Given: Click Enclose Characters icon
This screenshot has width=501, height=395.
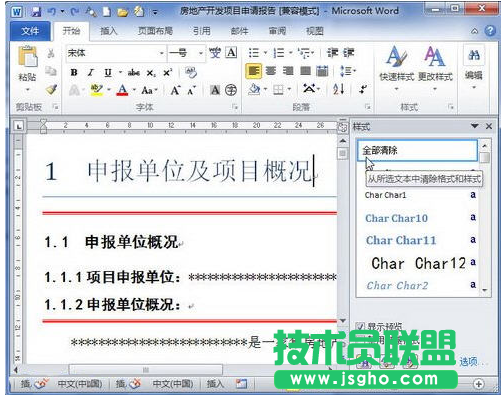Looking at the screenshot, I should tap(231, 90).
